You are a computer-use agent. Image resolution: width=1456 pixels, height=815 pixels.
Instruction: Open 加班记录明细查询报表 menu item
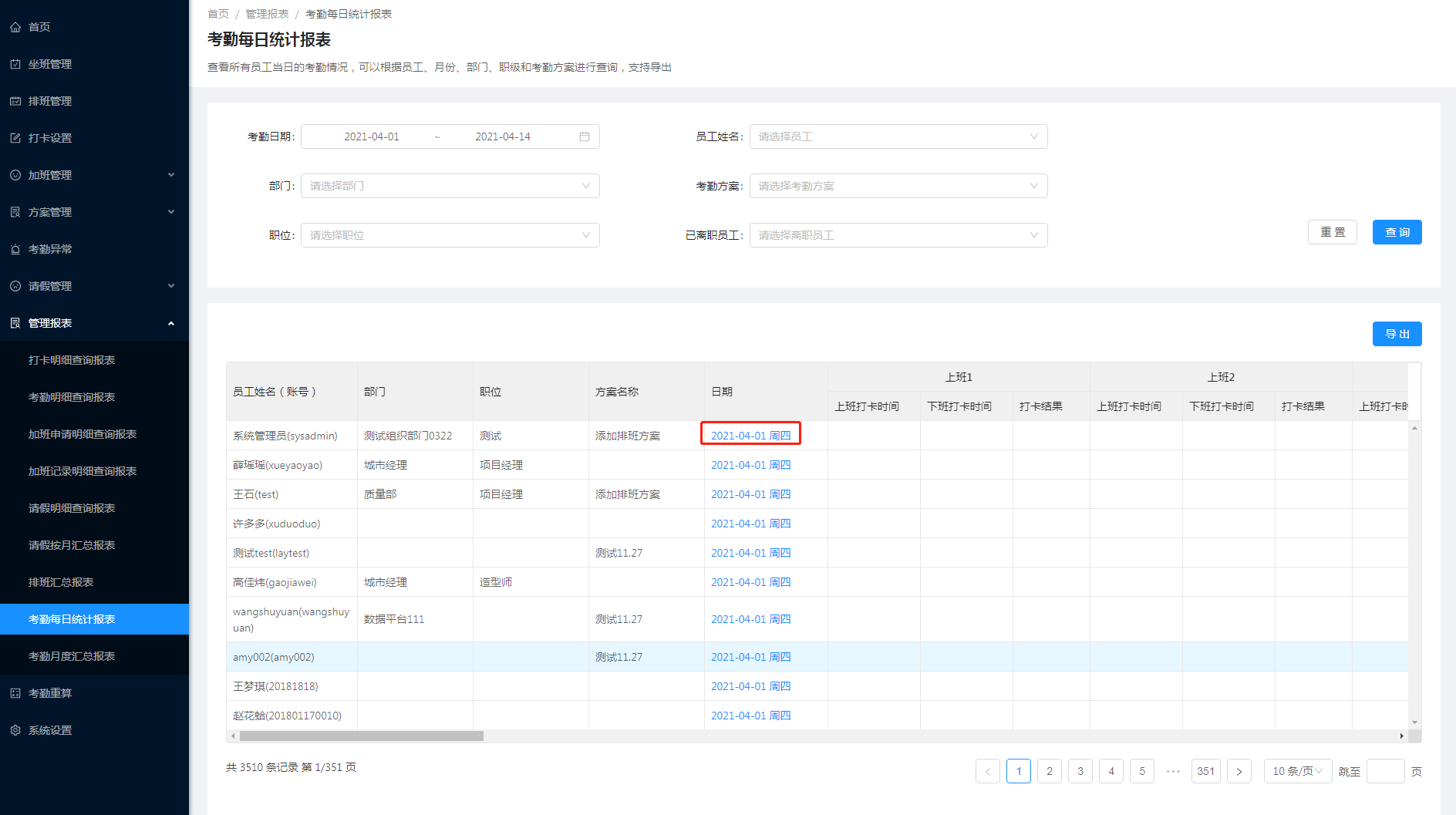94,471
